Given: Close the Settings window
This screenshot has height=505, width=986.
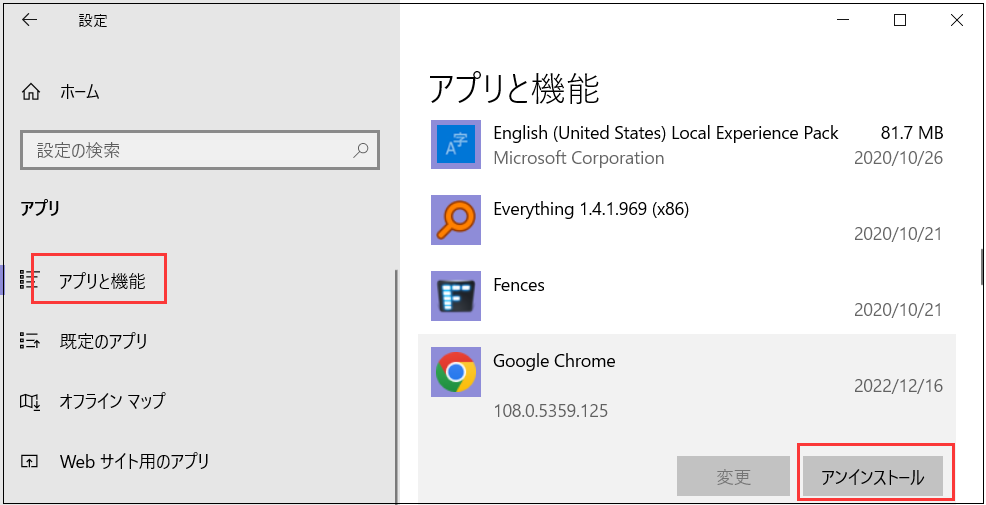Looking at the screenshot, I should click(x=956, y=20).
